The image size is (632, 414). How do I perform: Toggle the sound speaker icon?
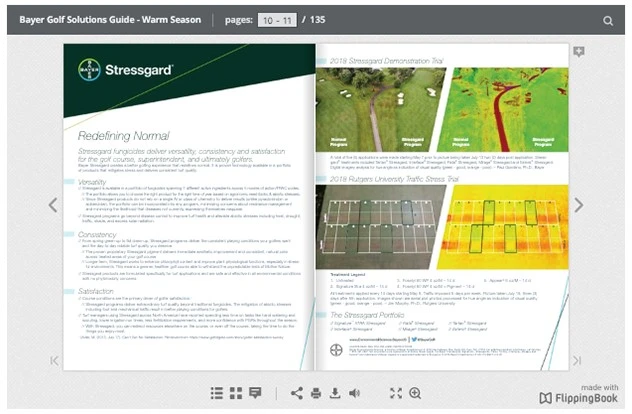[354, 393]
